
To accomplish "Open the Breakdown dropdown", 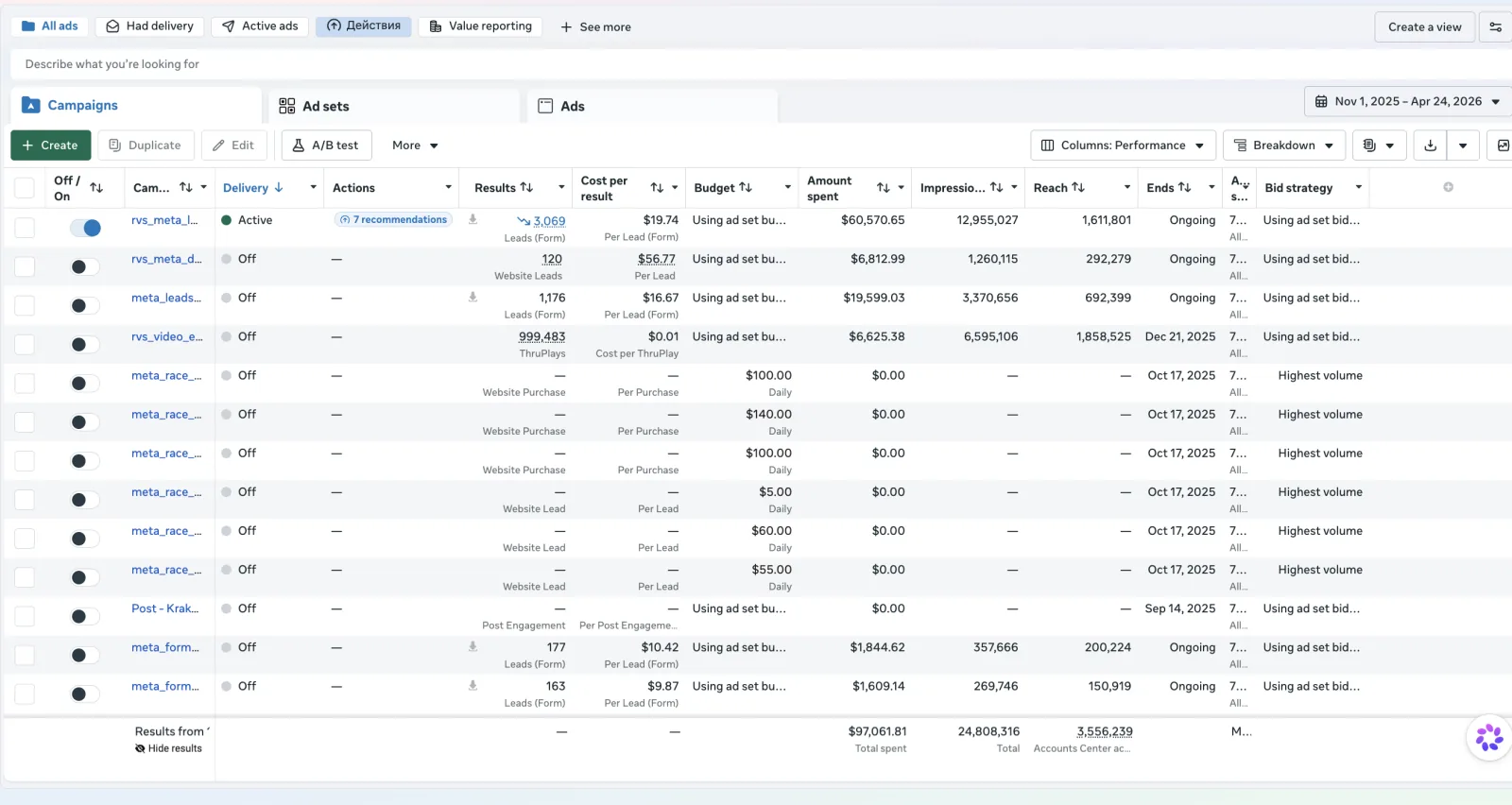I will tap(1284, 146).
